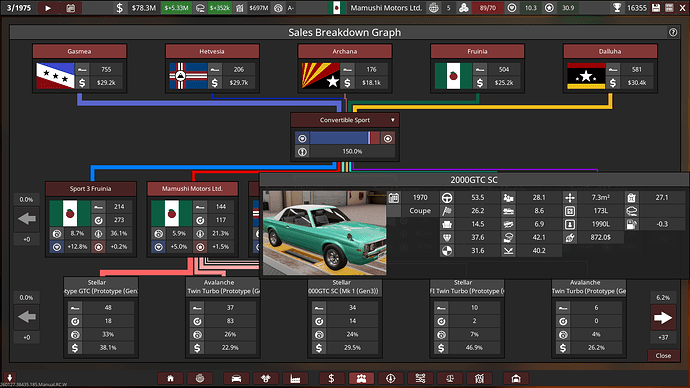
Task: Click the price tag value 872.0$
Action: click(600, 238)
